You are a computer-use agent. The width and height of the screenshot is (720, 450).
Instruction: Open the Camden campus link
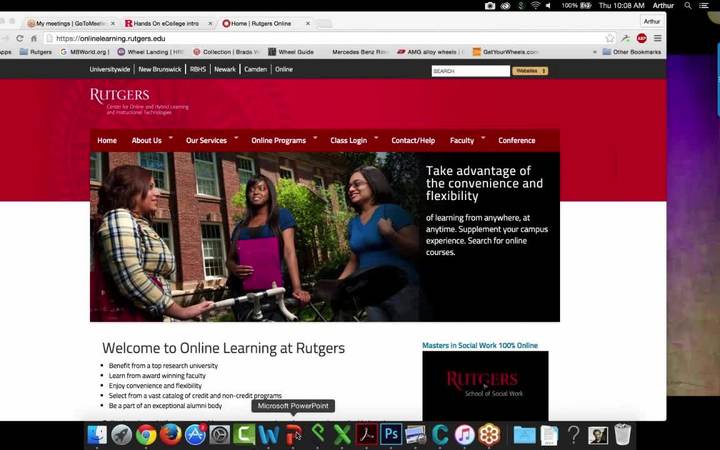pos(255,69)
